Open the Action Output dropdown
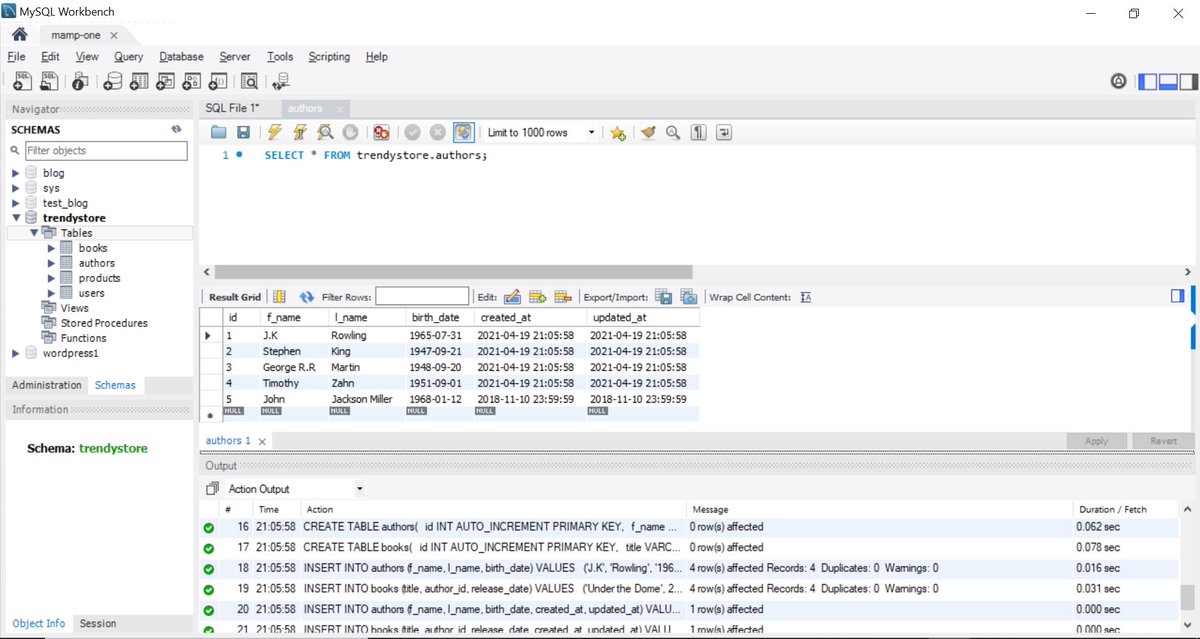 [295, 489]
